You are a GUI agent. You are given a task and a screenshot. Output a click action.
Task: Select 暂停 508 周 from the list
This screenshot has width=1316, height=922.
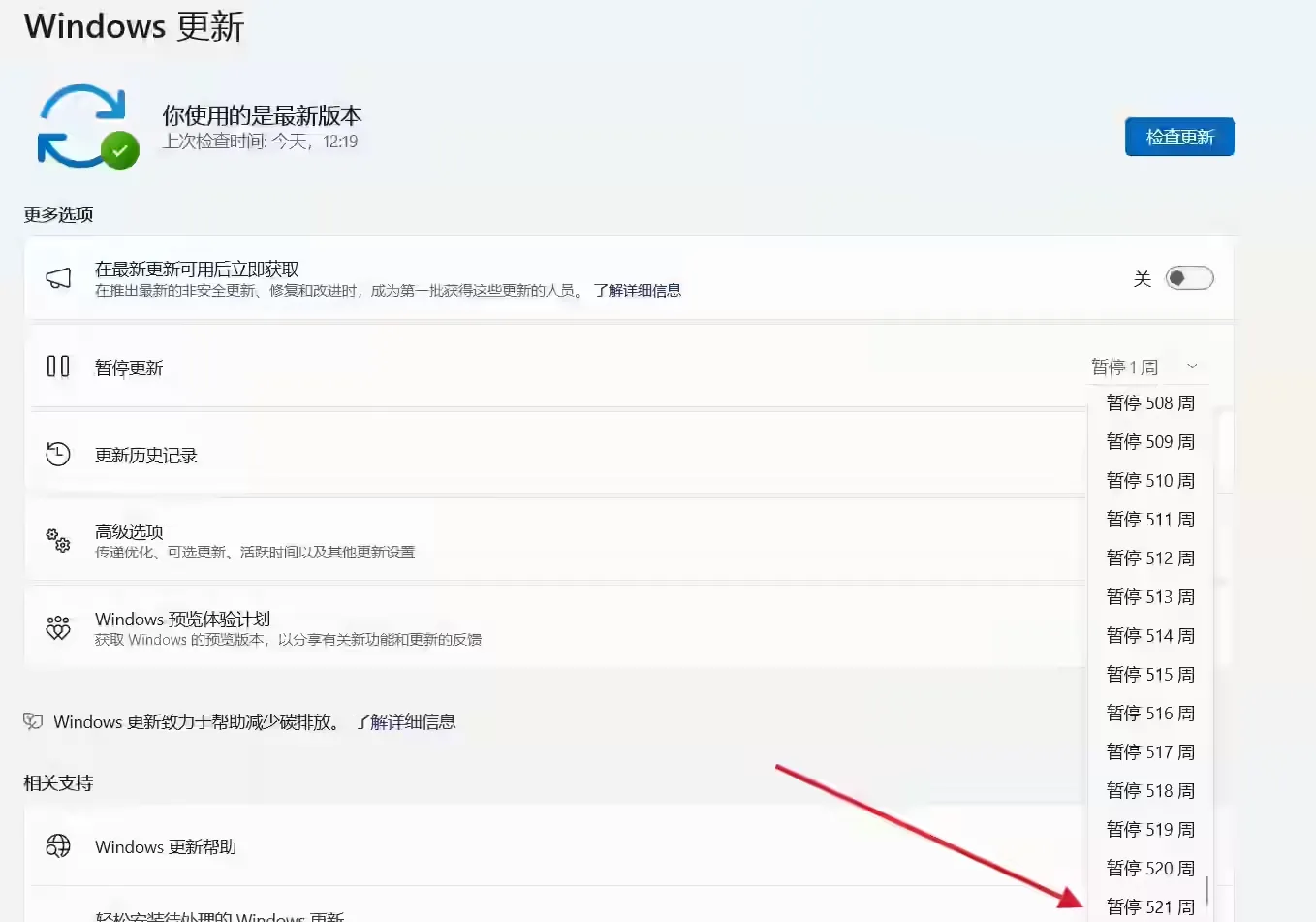pyautogui.click(x=1151, y=402)
